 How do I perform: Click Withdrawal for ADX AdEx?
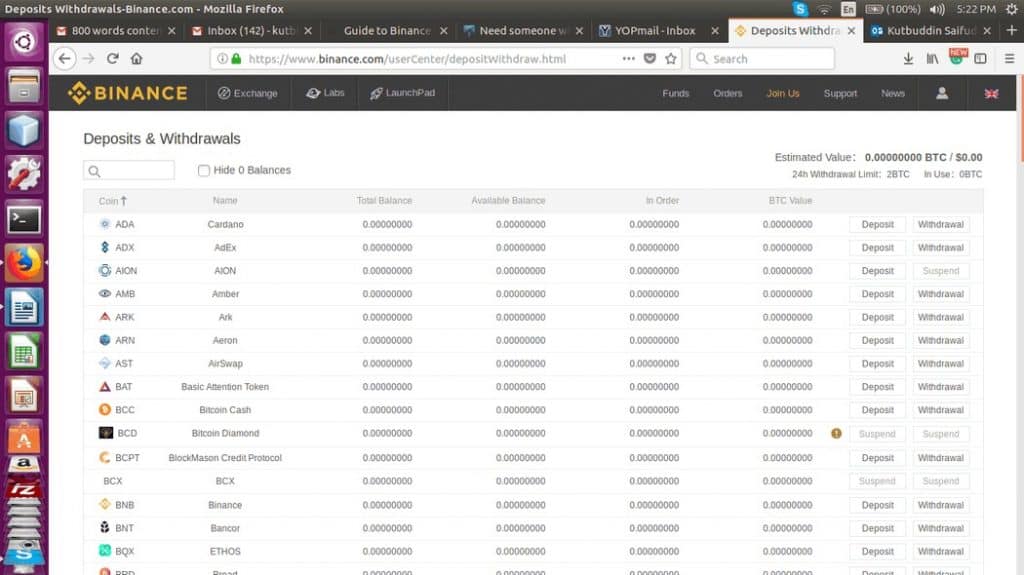point(940,248)
